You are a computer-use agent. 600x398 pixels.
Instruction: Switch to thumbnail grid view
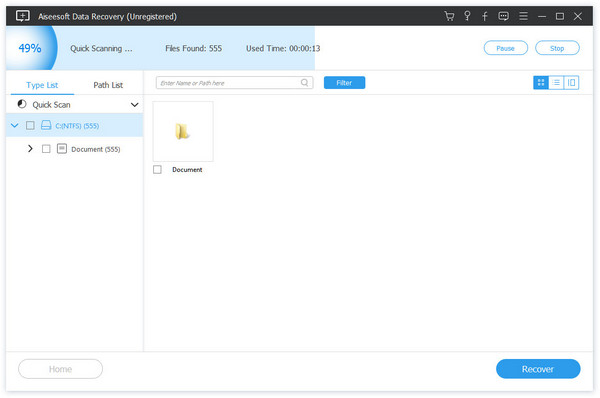tap(541, 83)
